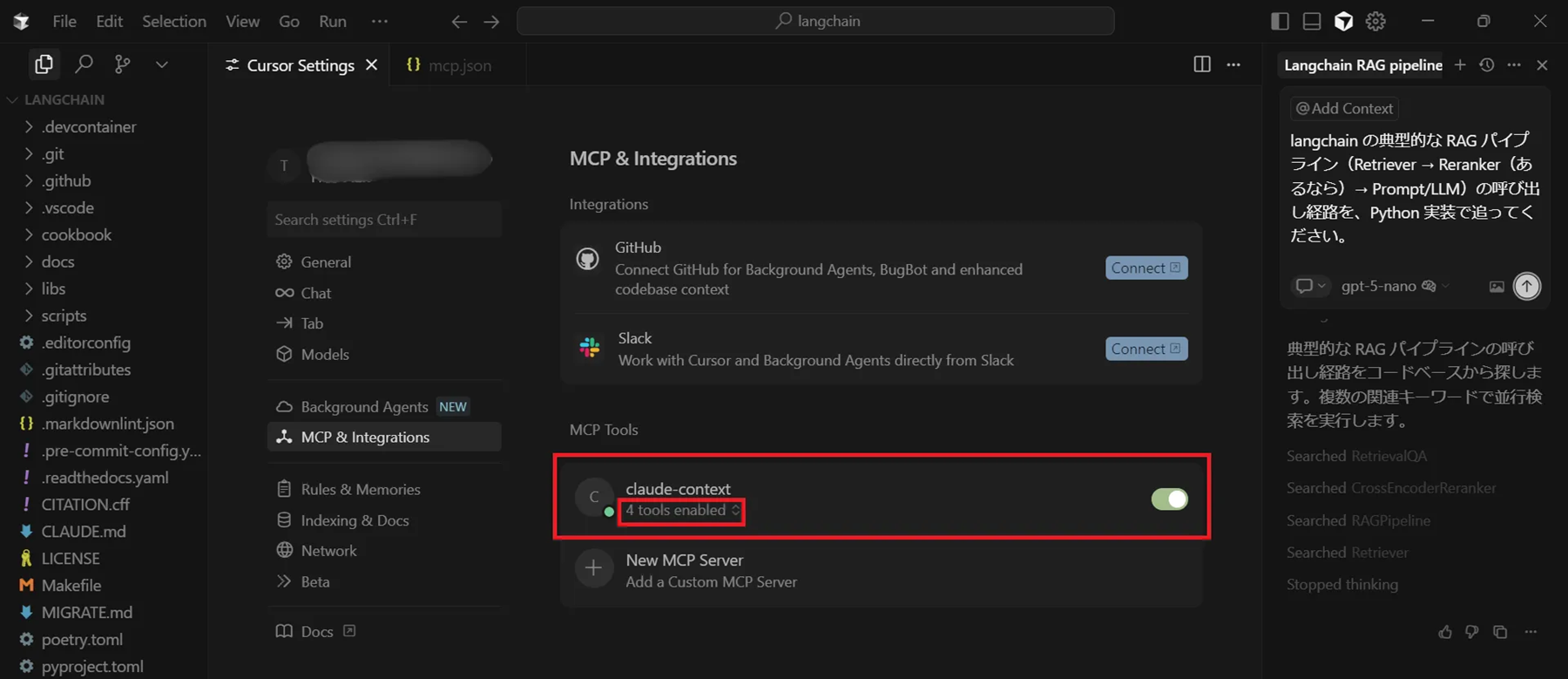Focus the Search settings field
1568x679 pixels.
coord(383,220)
